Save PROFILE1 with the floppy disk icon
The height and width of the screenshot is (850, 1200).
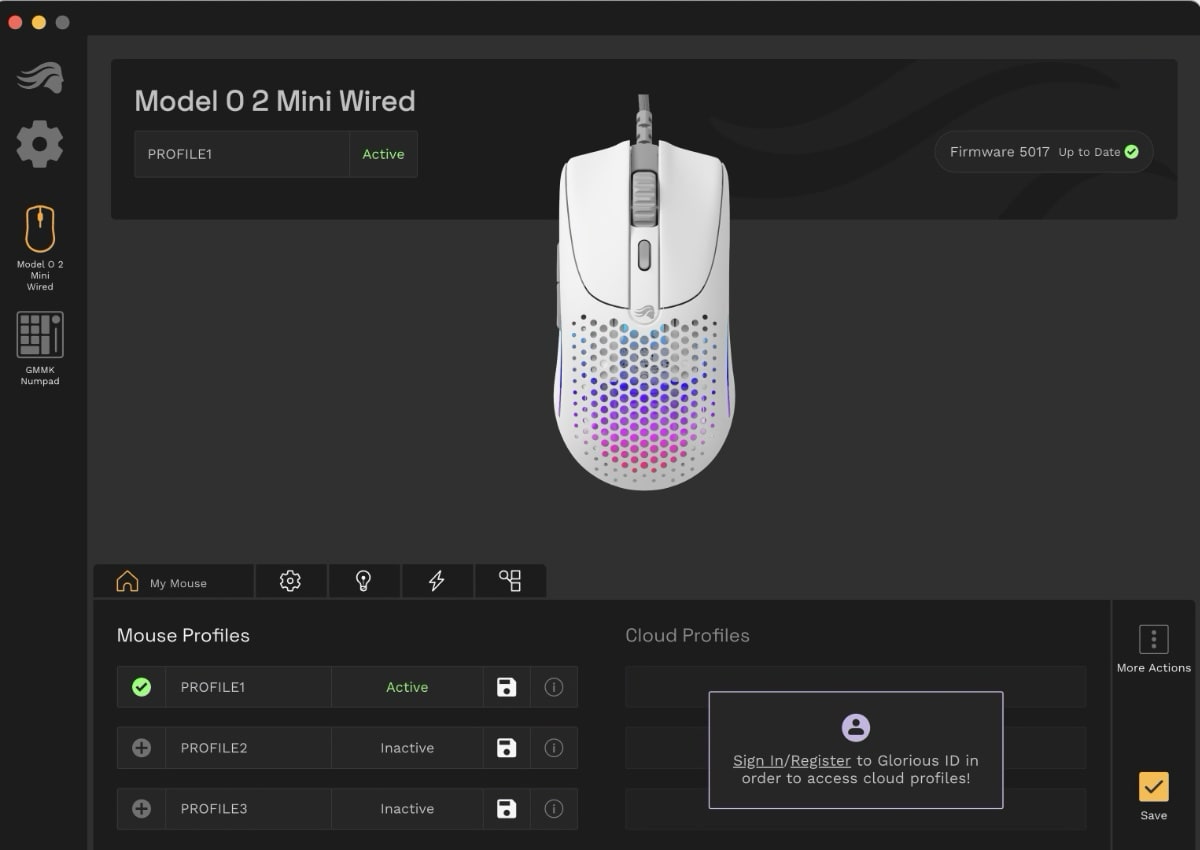pyautogui.click(x=507, y=687)
